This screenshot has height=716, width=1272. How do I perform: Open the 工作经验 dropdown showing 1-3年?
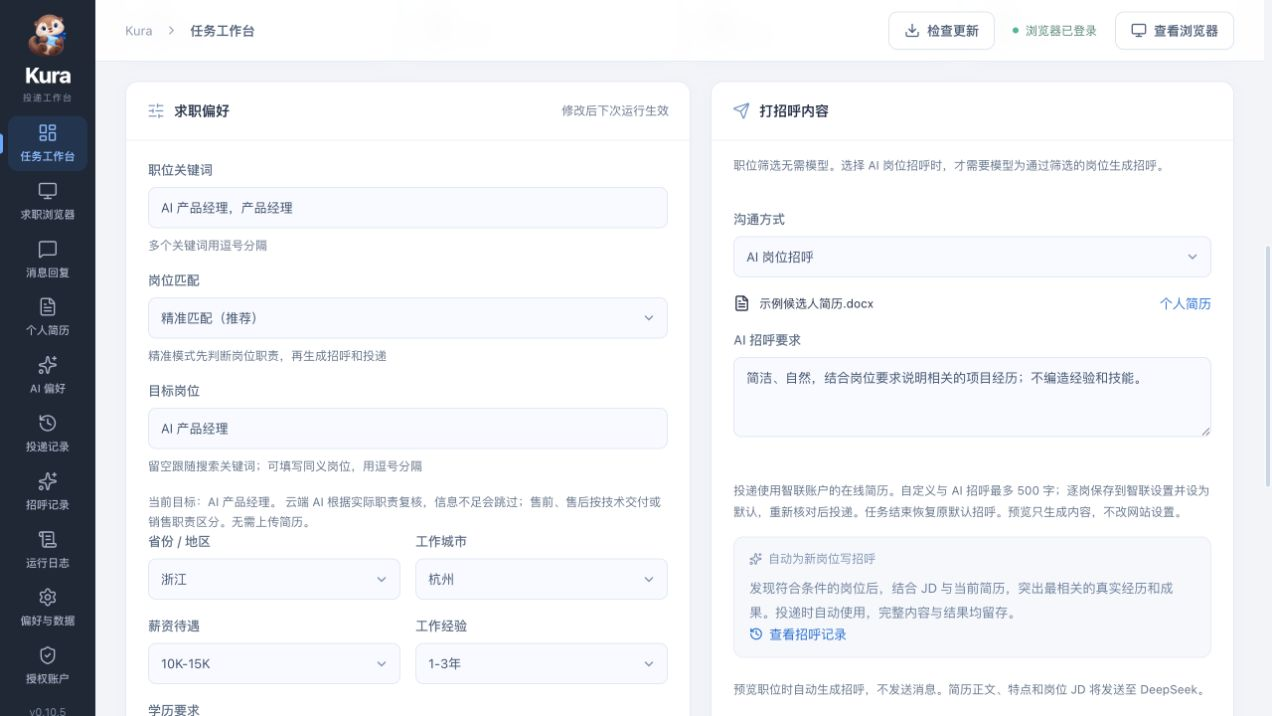pos(541,663)
